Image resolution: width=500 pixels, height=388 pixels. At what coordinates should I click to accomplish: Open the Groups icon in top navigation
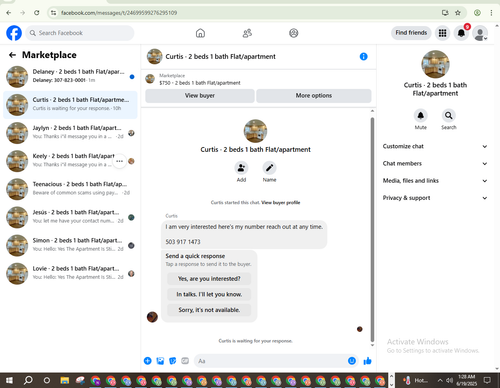(294, 33)
